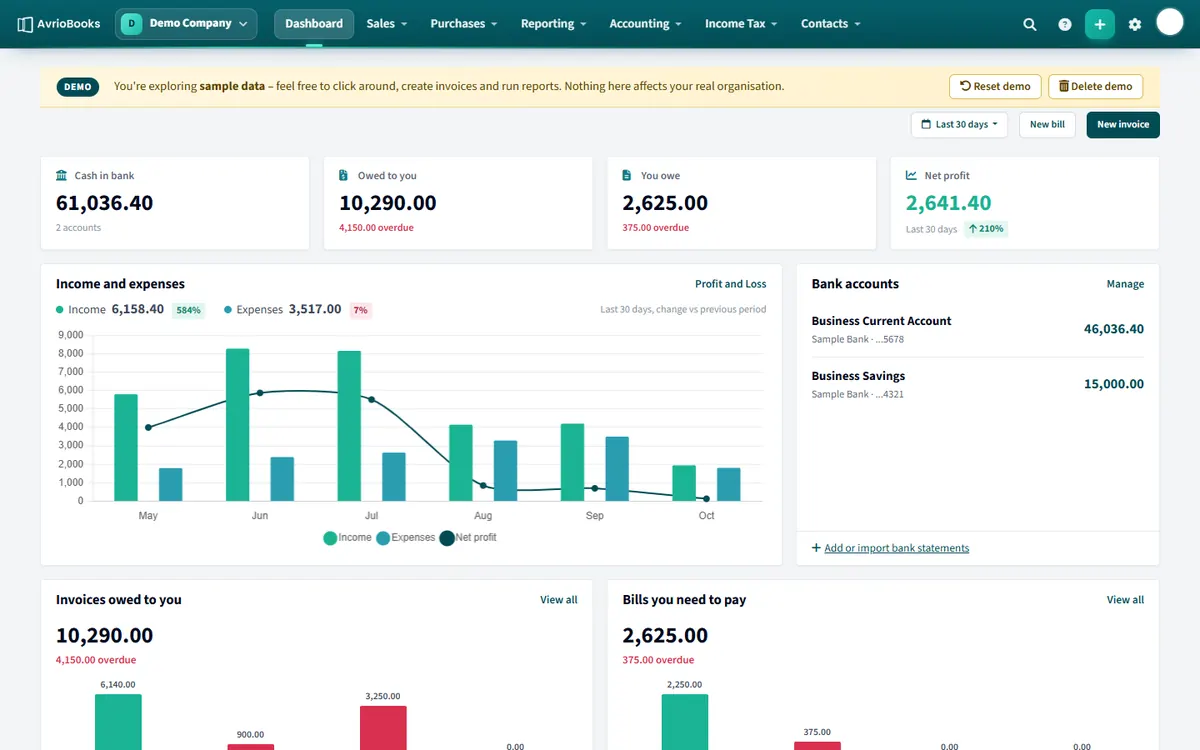The height and width of the screenshot is (750, 1200).
Task: Toggle the Income legend marker under the chart
Action: click(330, 538)
